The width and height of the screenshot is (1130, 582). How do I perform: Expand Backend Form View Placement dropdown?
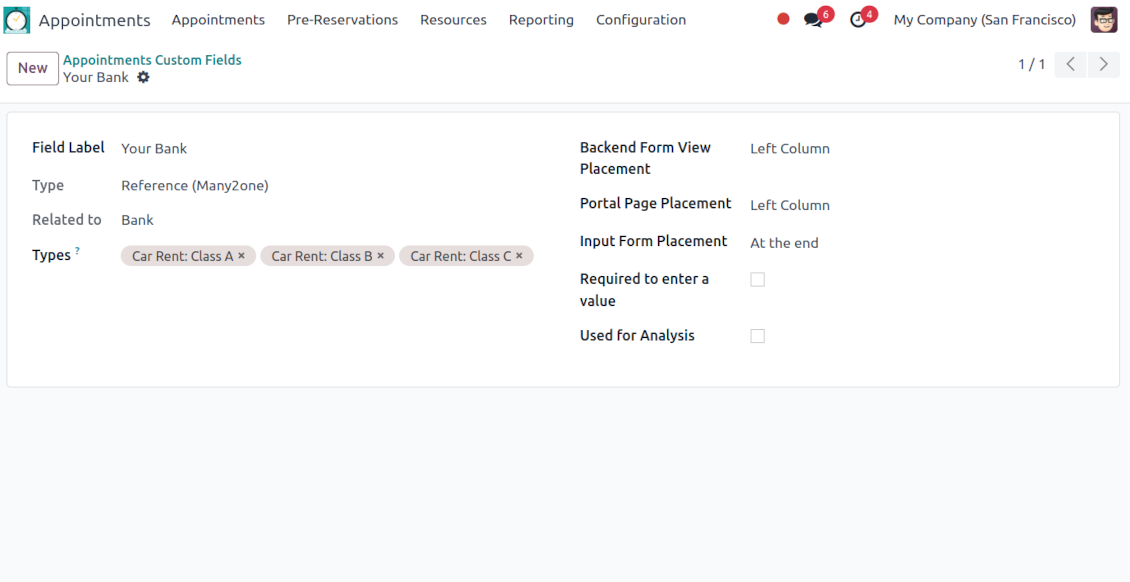790,148
